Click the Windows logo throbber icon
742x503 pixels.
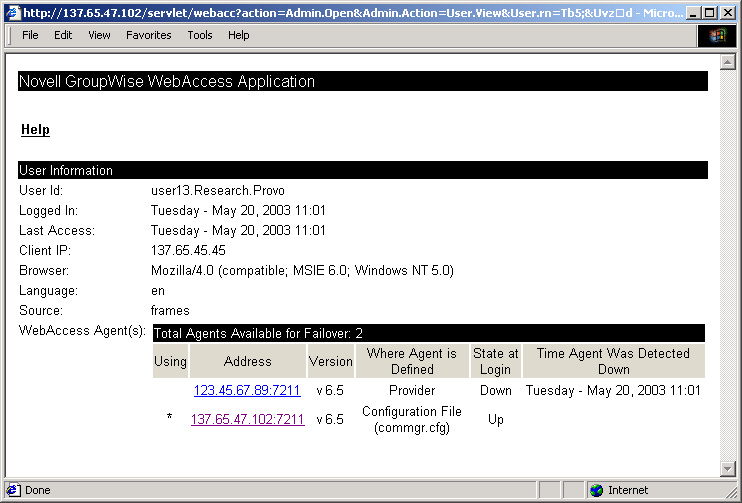tap(716, 35)
